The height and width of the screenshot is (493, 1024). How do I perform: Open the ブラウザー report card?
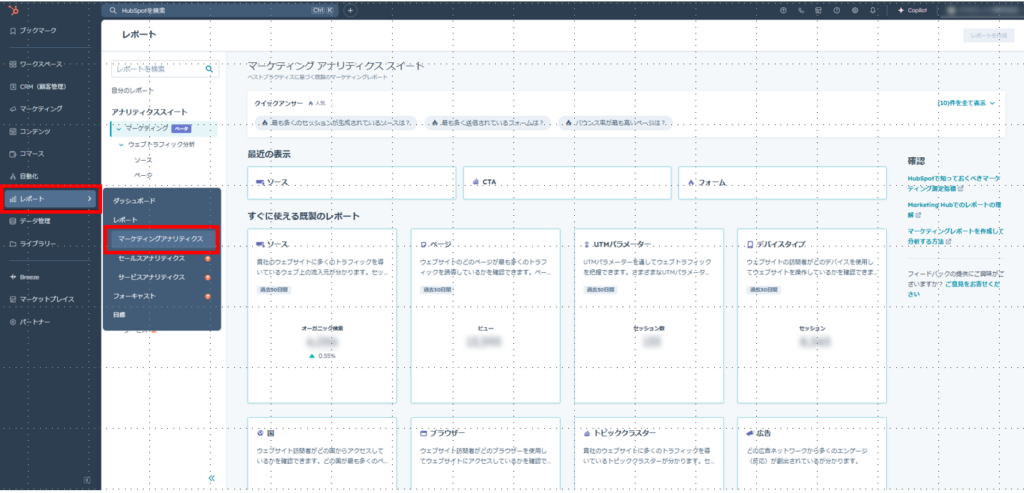point(485,455)
